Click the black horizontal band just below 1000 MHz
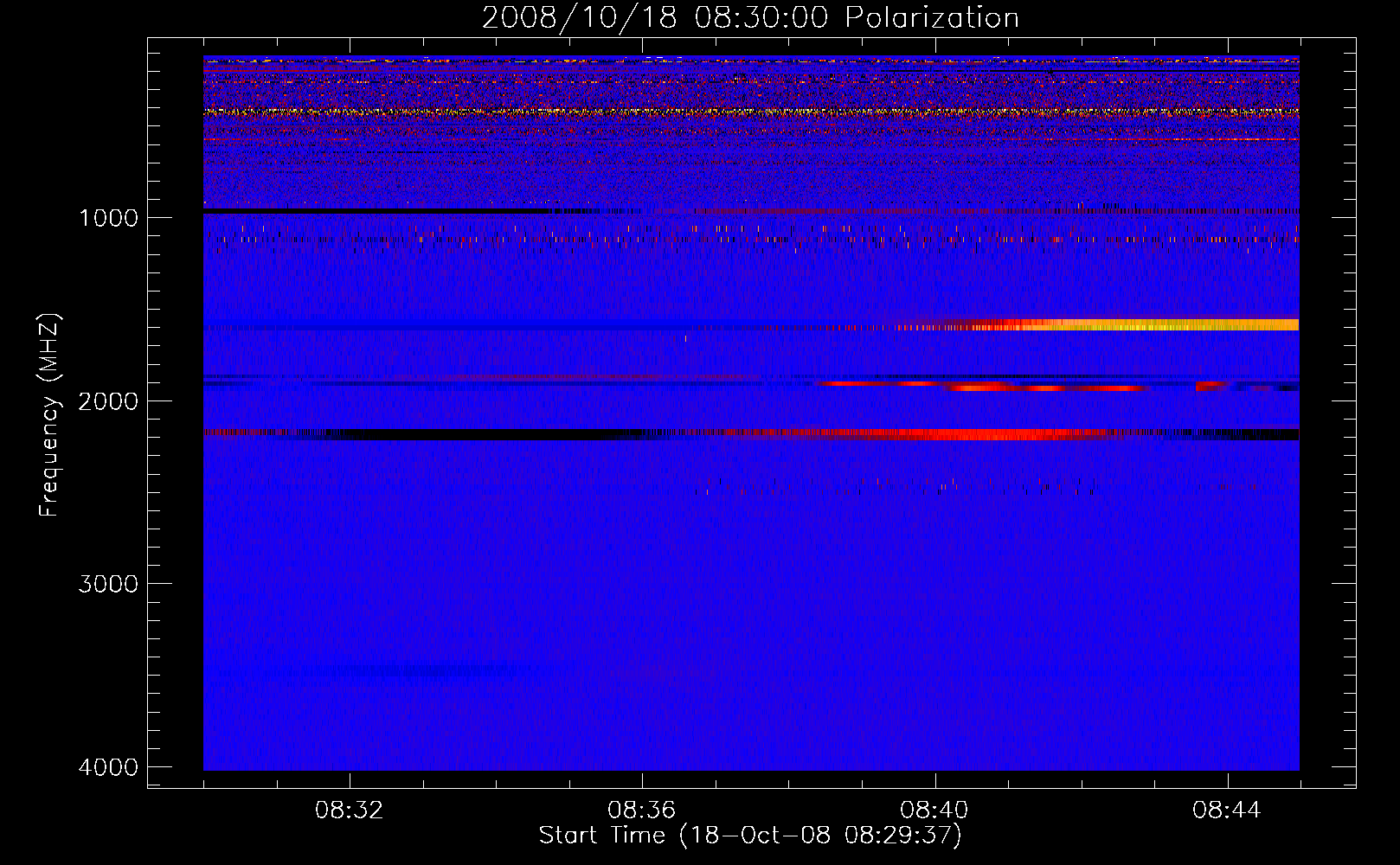 [x=376, y=211]
